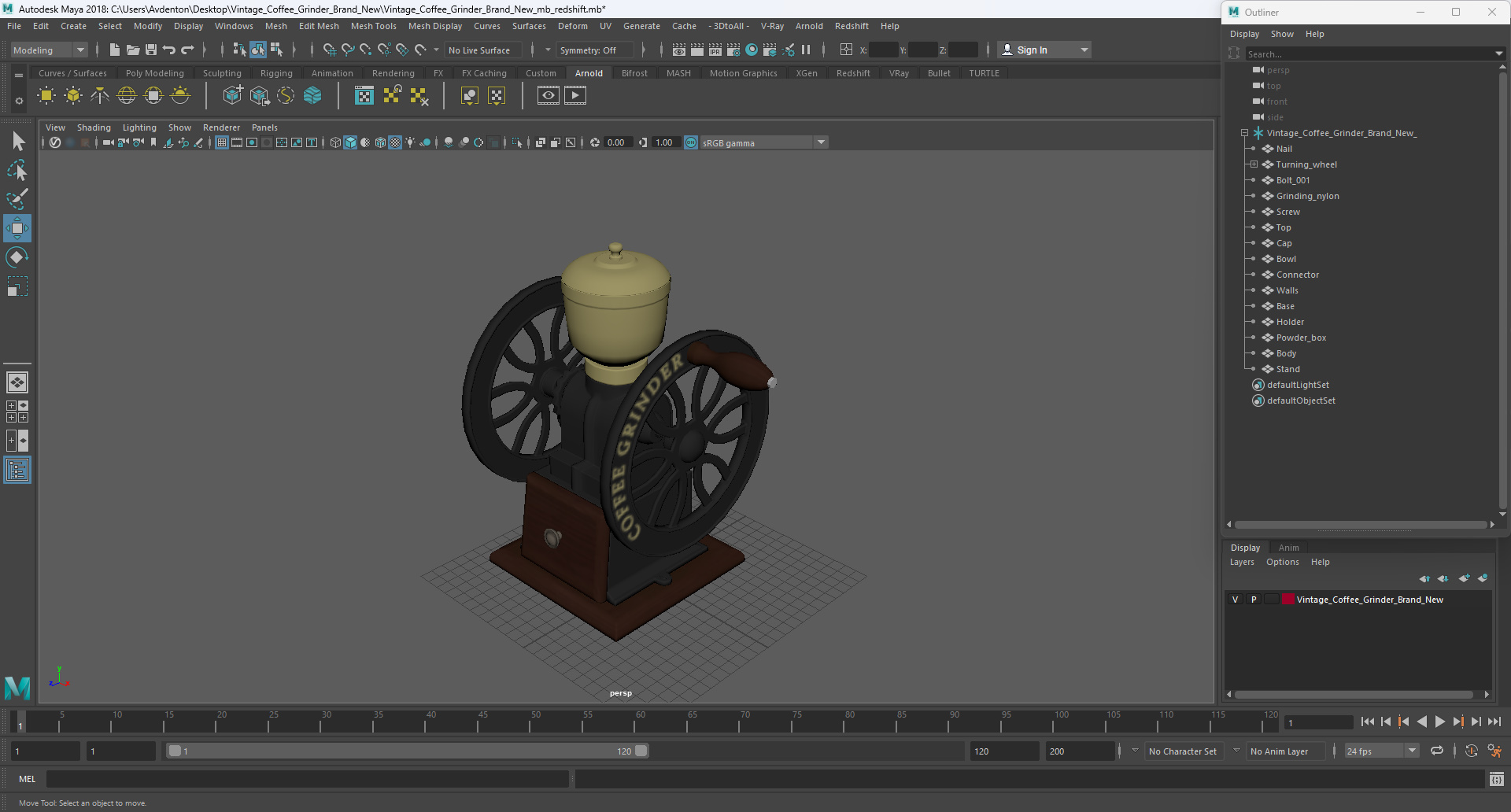Viewport: 1511px width, 812px height.
Task: Click the Redo arrow icon
Action: (187, 50)
